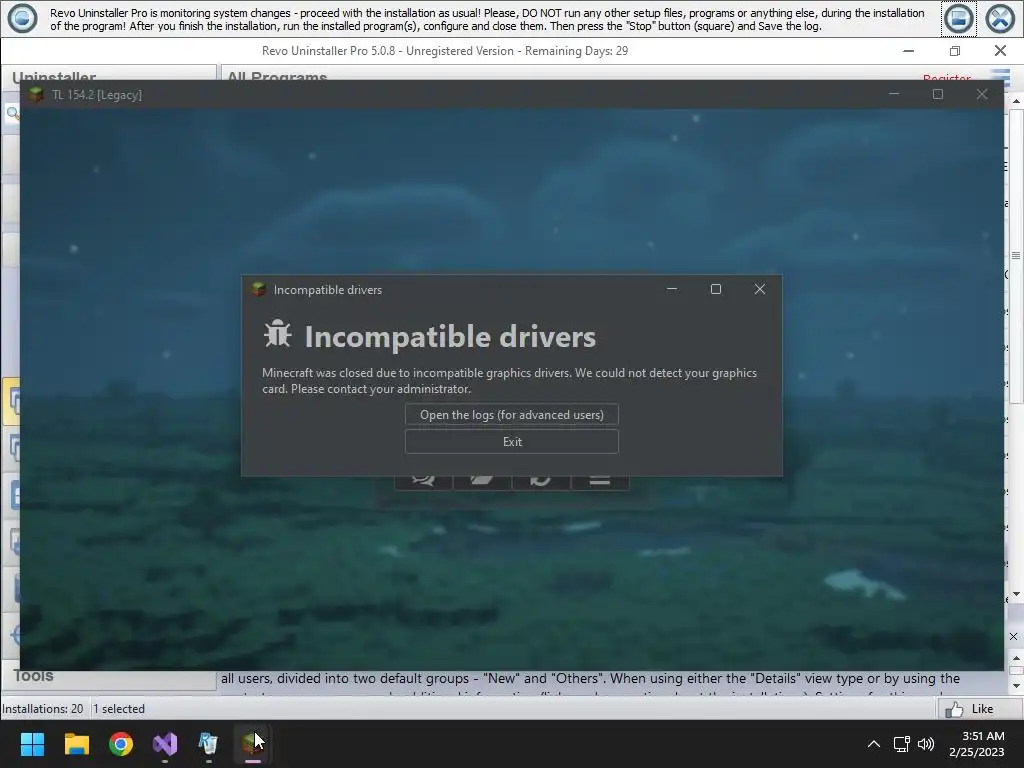Click the '1 selected' status bar text
This screenshot has height=768, width=1024.
[119, 709]
